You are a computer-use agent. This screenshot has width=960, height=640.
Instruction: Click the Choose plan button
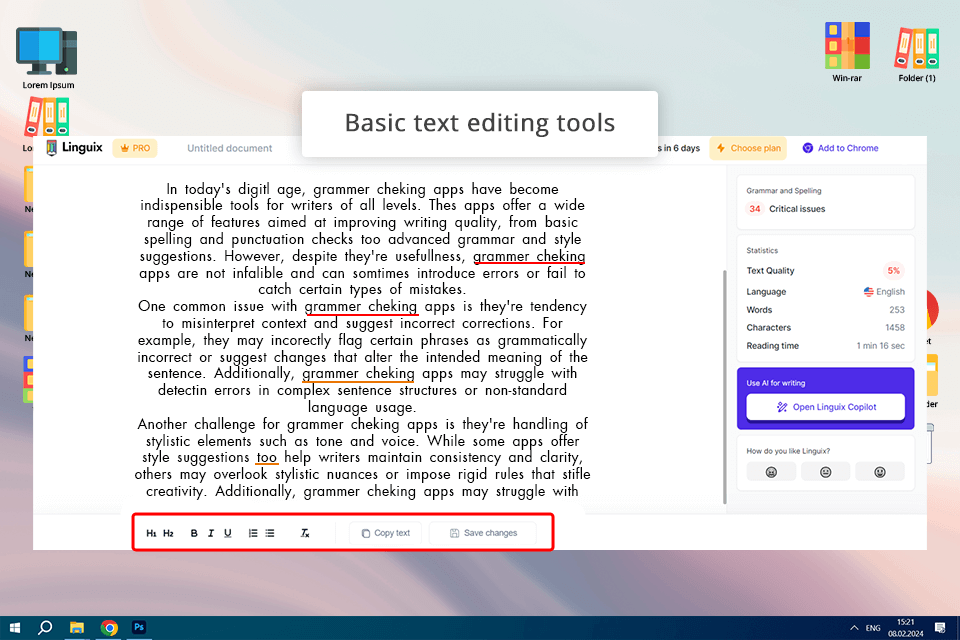pyautogui.click(x=748, y=148)
